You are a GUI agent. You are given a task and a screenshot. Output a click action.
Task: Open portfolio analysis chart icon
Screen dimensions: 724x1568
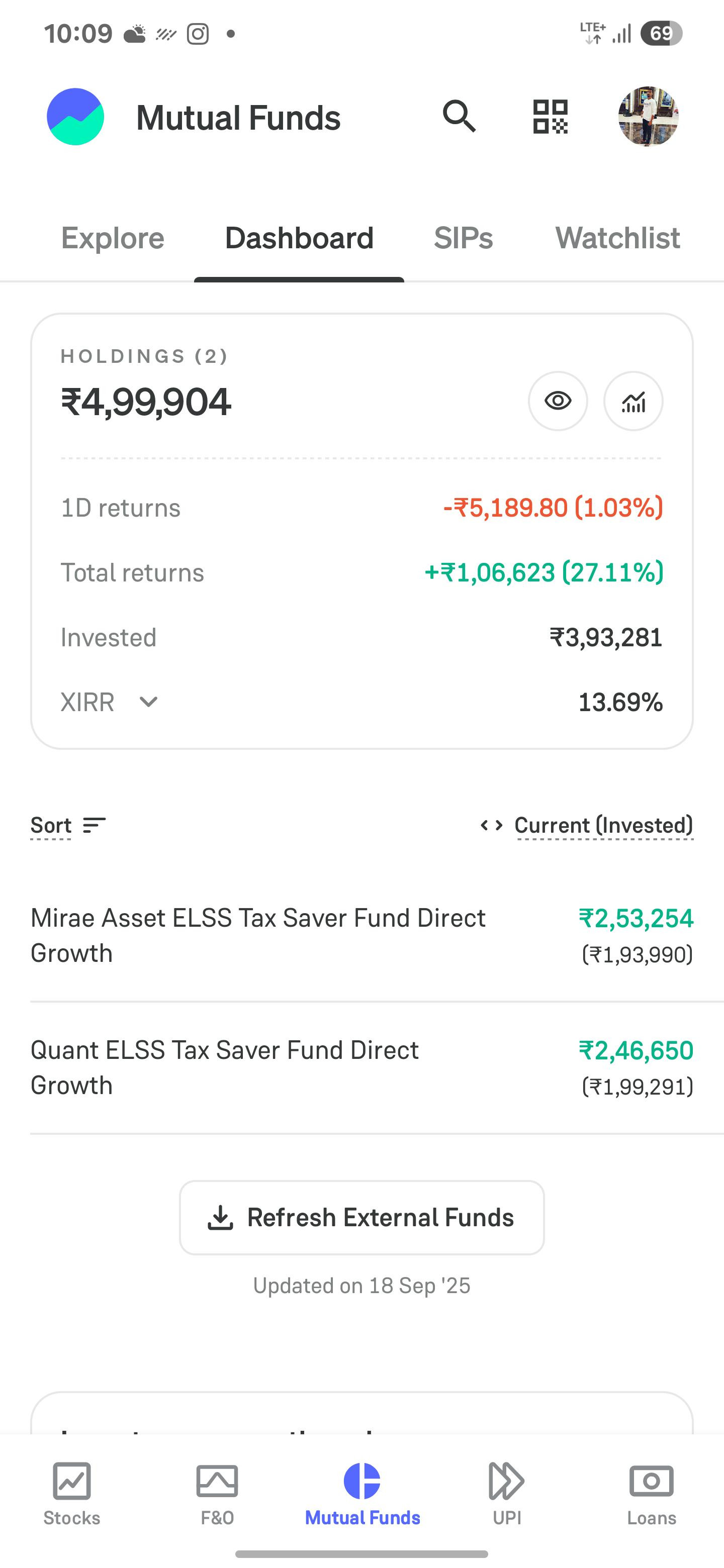click(x=633, y=401)
